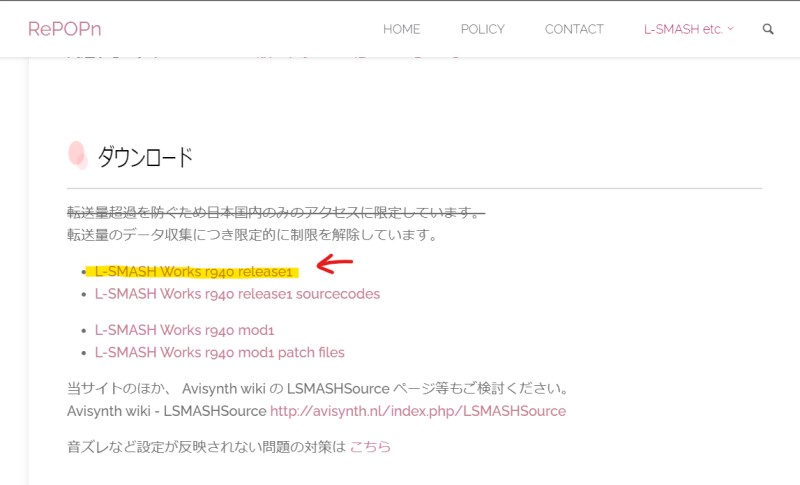Expand the L-SMASH etc. dropdown chevron
This screenshot has height=485, width=800.
tap(730, 29)
